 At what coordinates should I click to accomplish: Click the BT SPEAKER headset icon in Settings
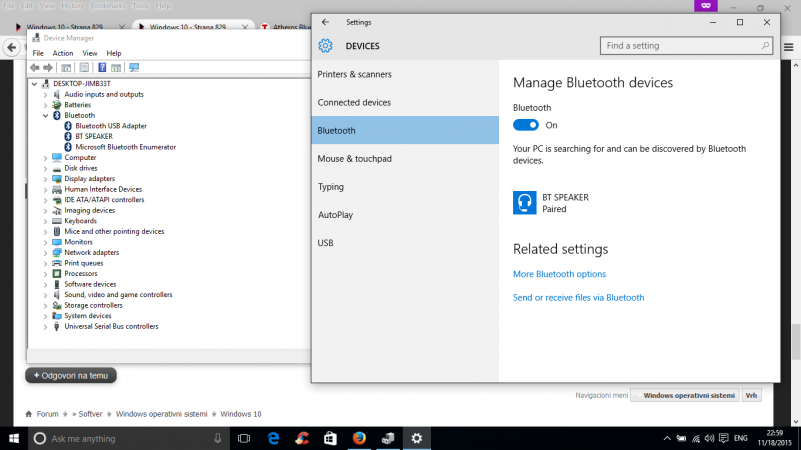(x=525, y=203)
